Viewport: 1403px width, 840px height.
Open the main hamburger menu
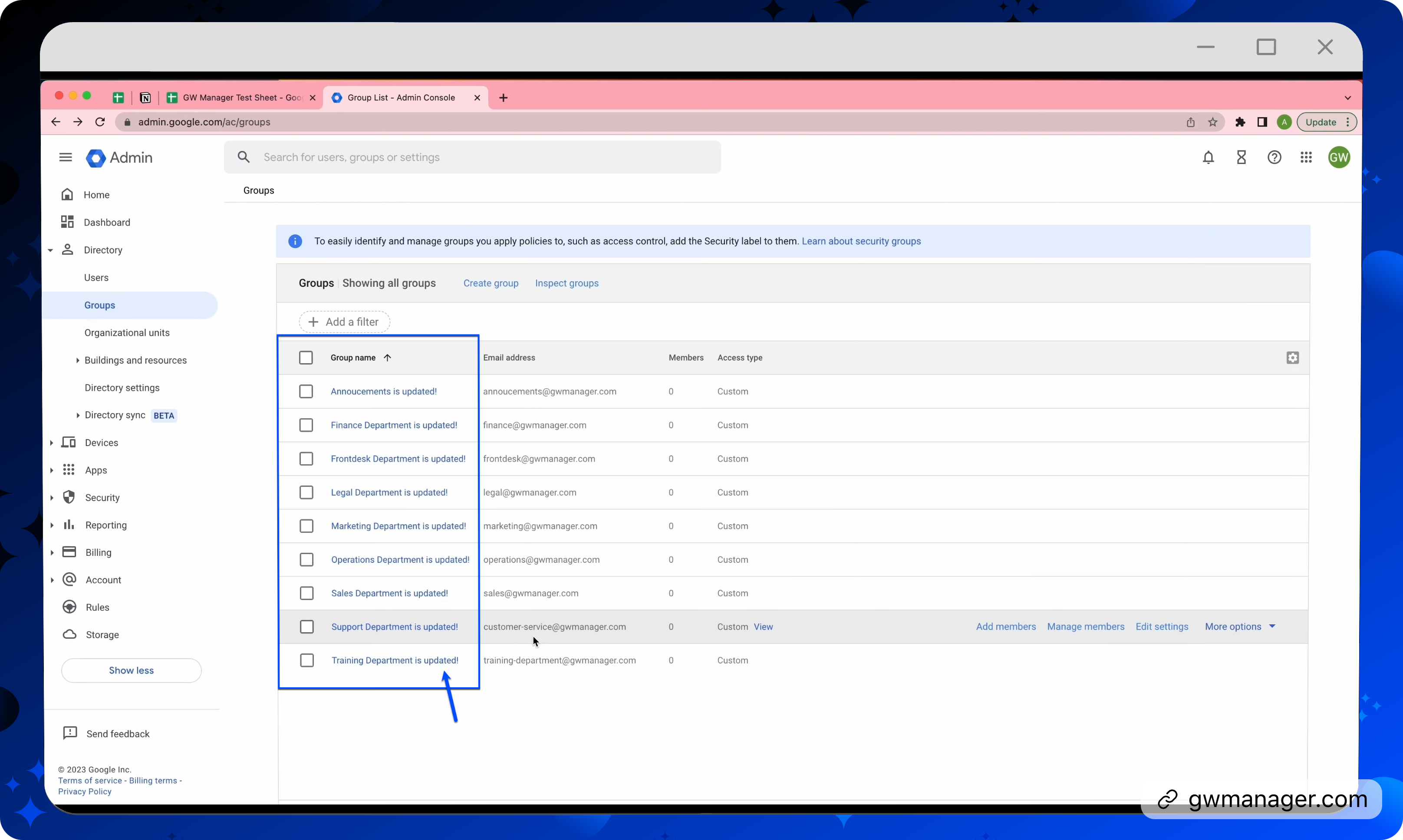coord(66,157)
